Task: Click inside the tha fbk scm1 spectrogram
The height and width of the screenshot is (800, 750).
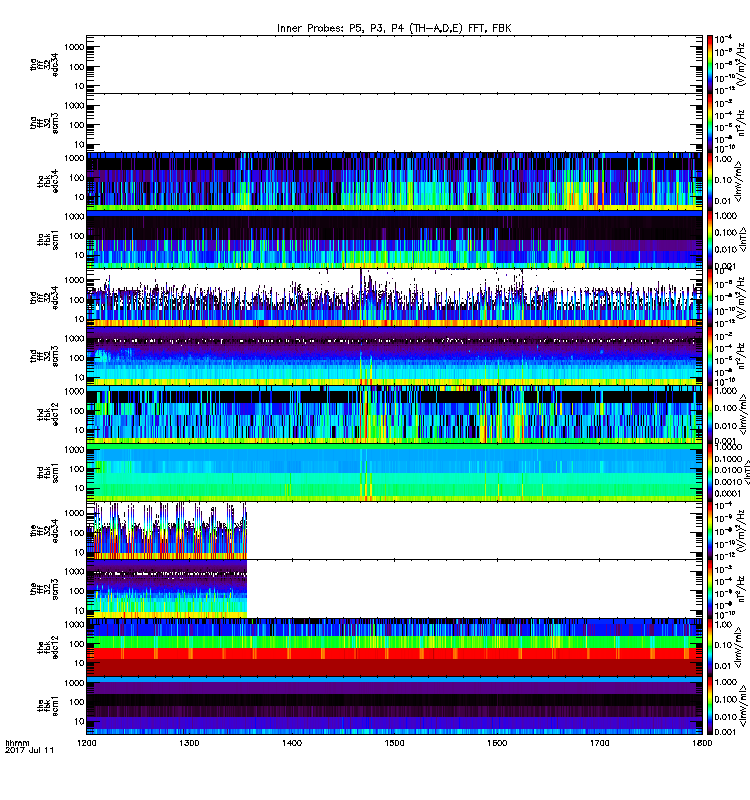Action: pyautogui.click(x=394, y=239)
